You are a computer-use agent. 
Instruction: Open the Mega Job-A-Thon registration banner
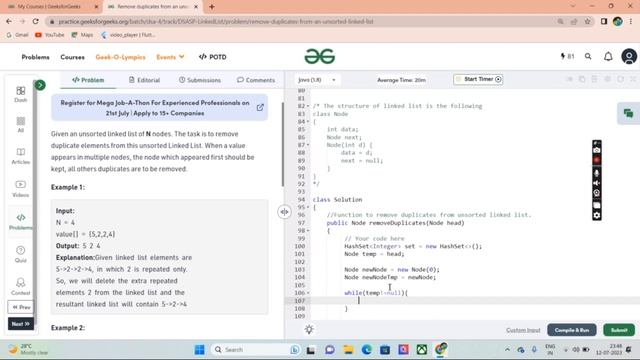[159, 108]
